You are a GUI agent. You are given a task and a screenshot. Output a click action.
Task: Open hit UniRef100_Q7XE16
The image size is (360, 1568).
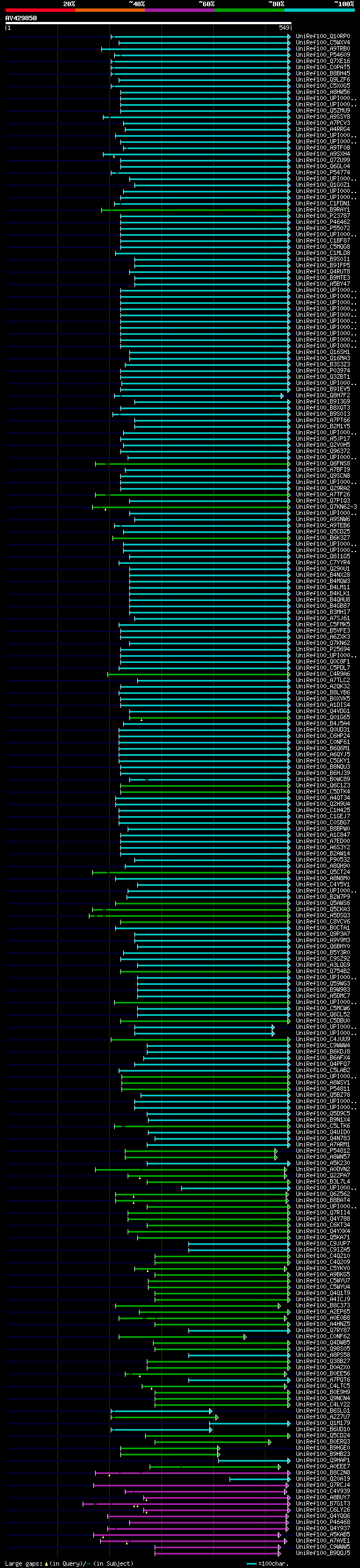[x=323, y=61]
